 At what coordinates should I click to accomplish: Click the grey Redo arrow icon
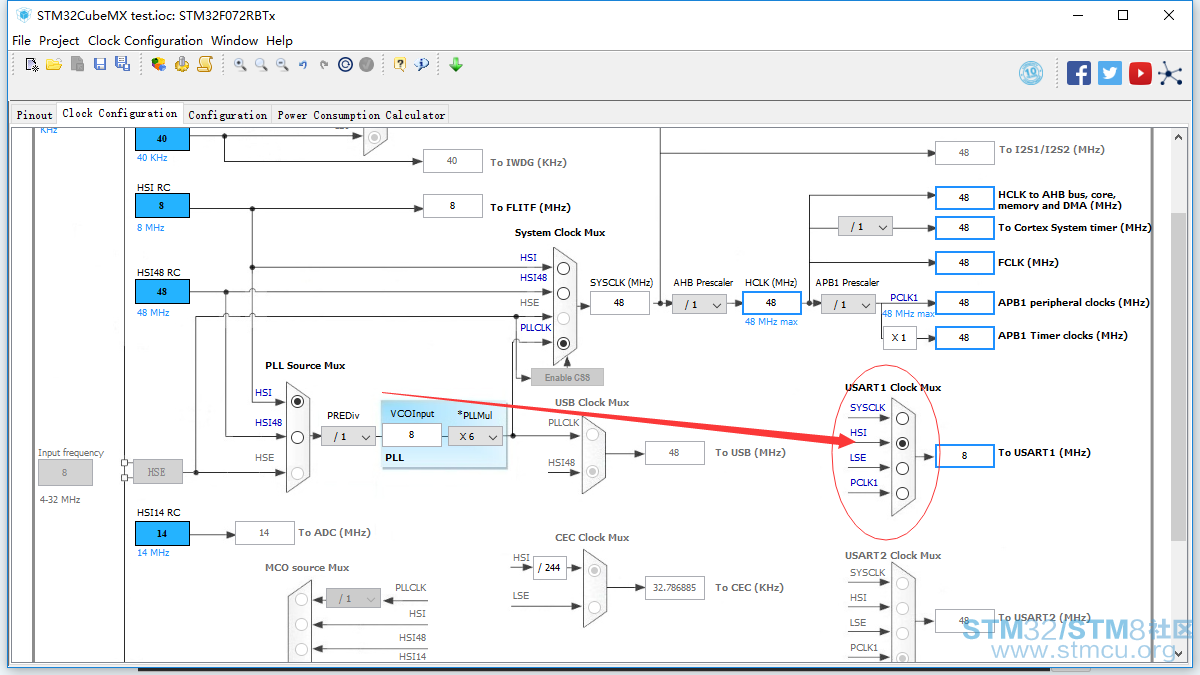tap(324, 64)
